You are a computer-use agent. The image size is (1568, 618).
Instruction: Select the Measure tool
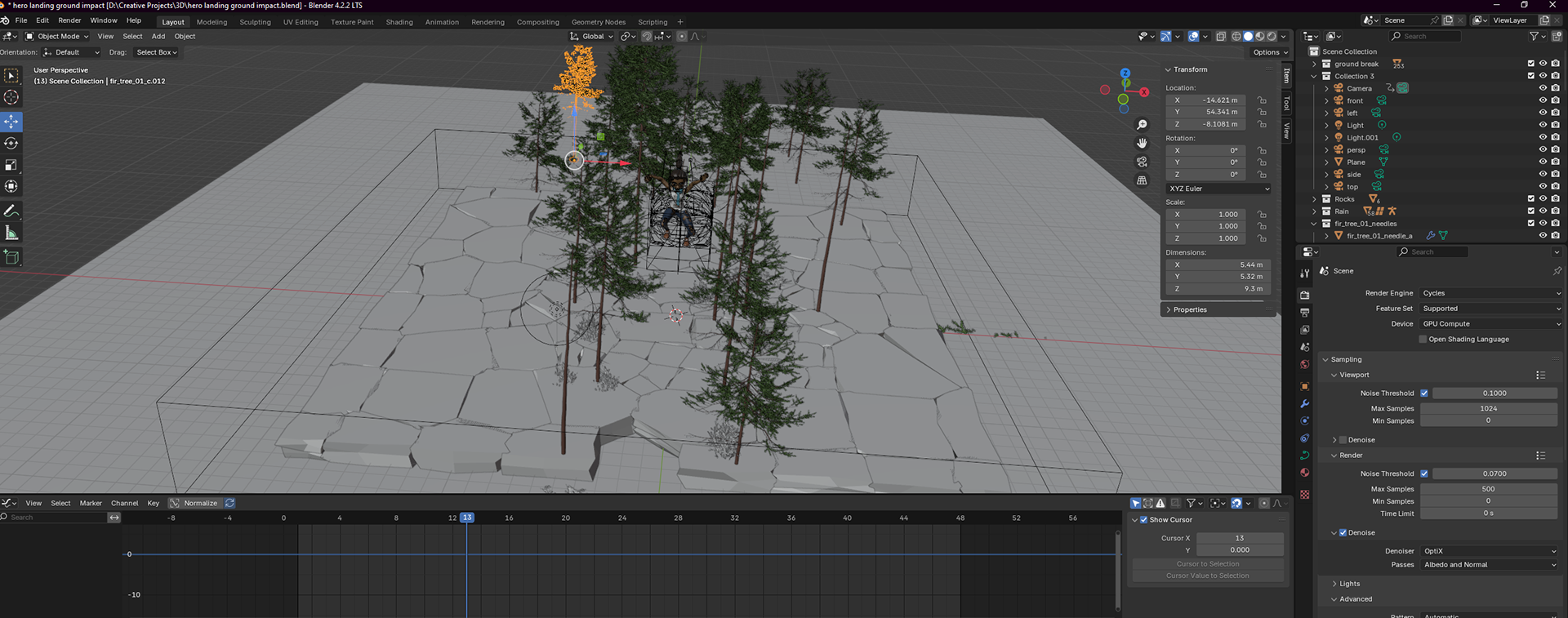(x=11, y=233)
